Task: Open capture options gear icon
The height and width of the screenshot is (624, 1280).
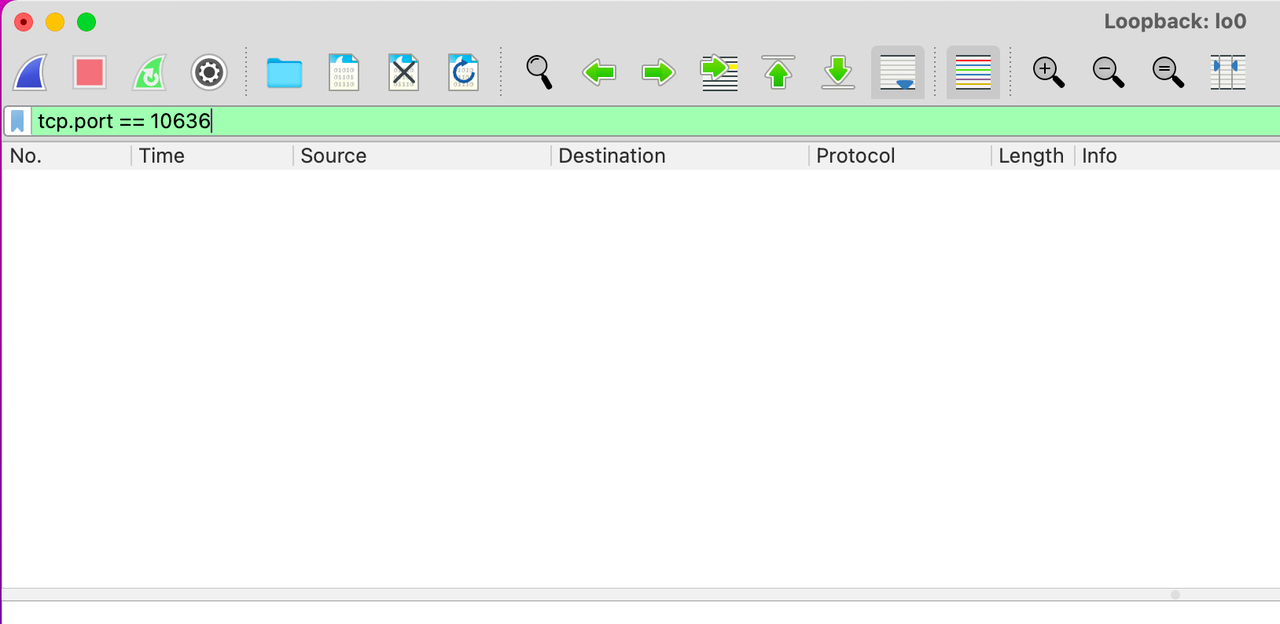Action: [x=209, y=72]
